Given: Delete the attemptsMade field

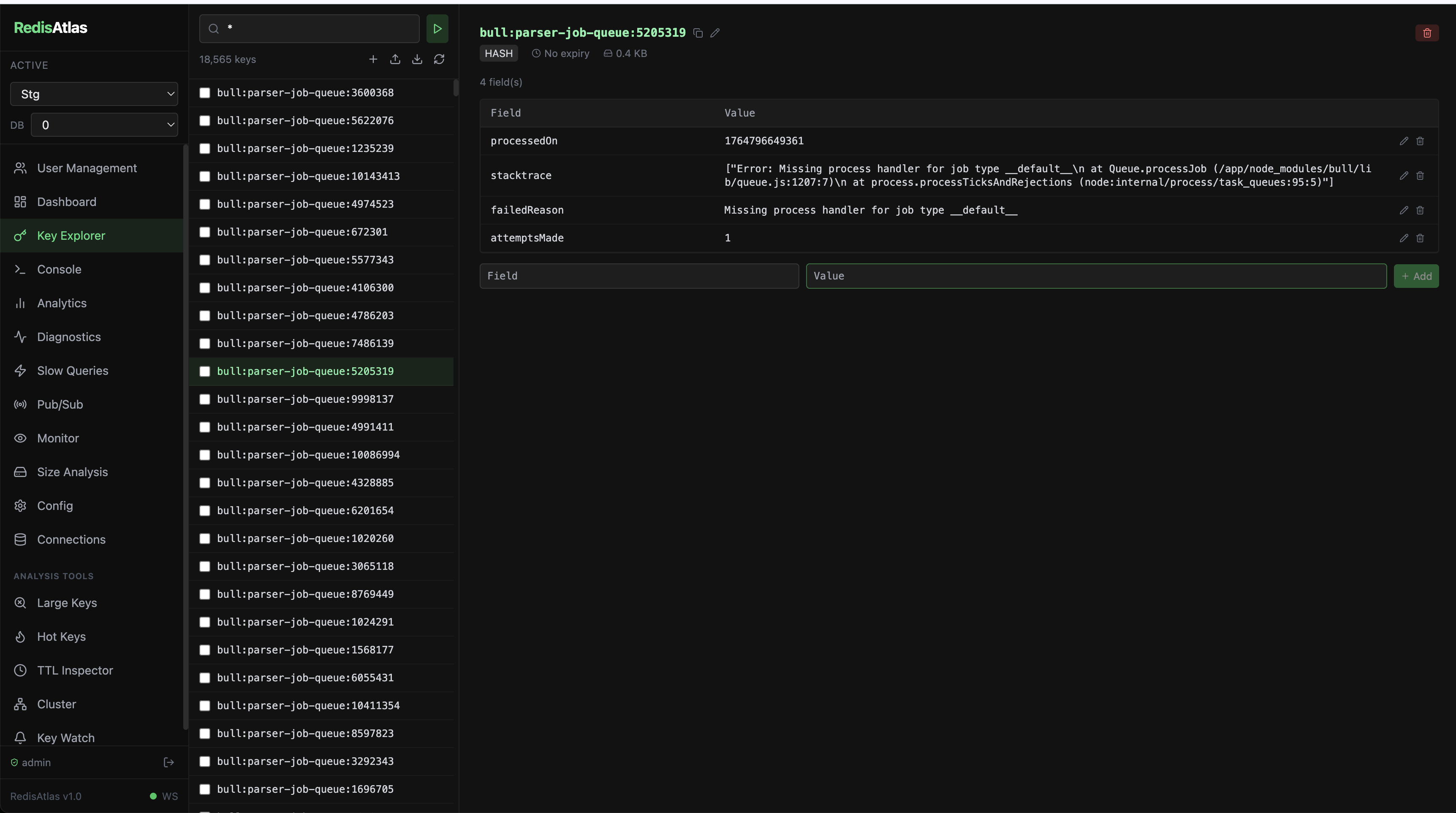Looking at the screenshot, I should click(1421, 238).
